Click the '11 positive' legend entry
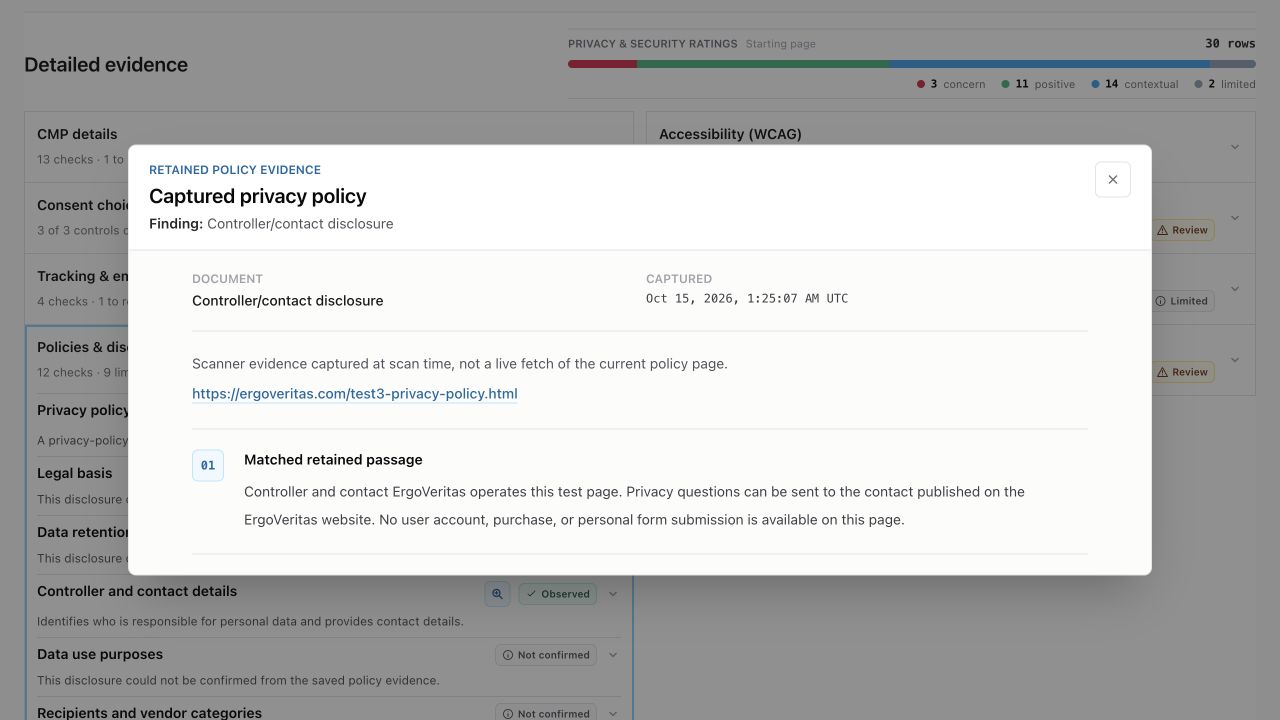Screen dimensions: 1280x720 (x=1038, y=84)
